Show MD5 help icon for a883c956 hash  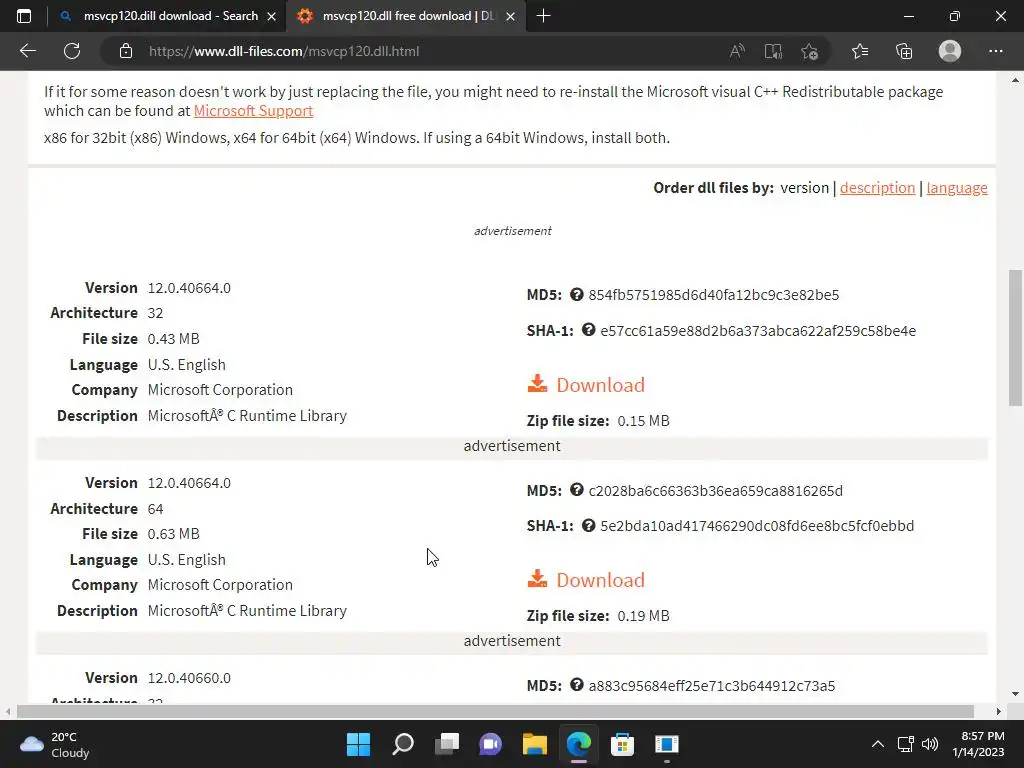576,684
